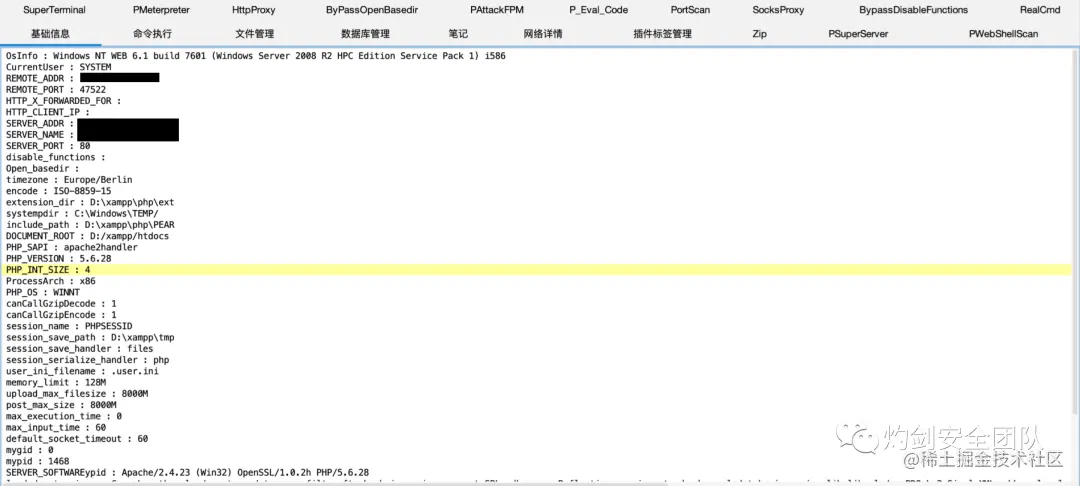Click the mypid : 1468 line
Image resolution: width=1080 pixels, height=486 pixels.
click(37, 461)
